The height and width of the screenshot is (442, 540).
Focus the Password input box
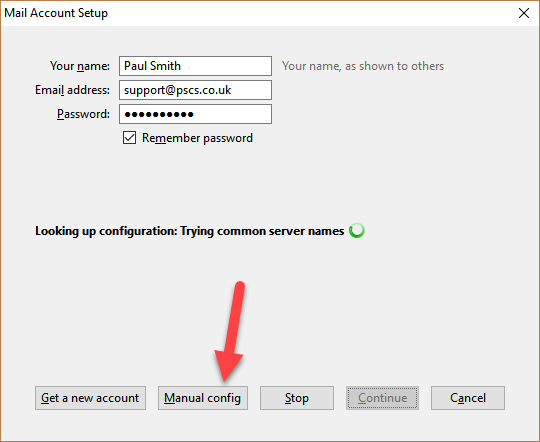(195, 114)
